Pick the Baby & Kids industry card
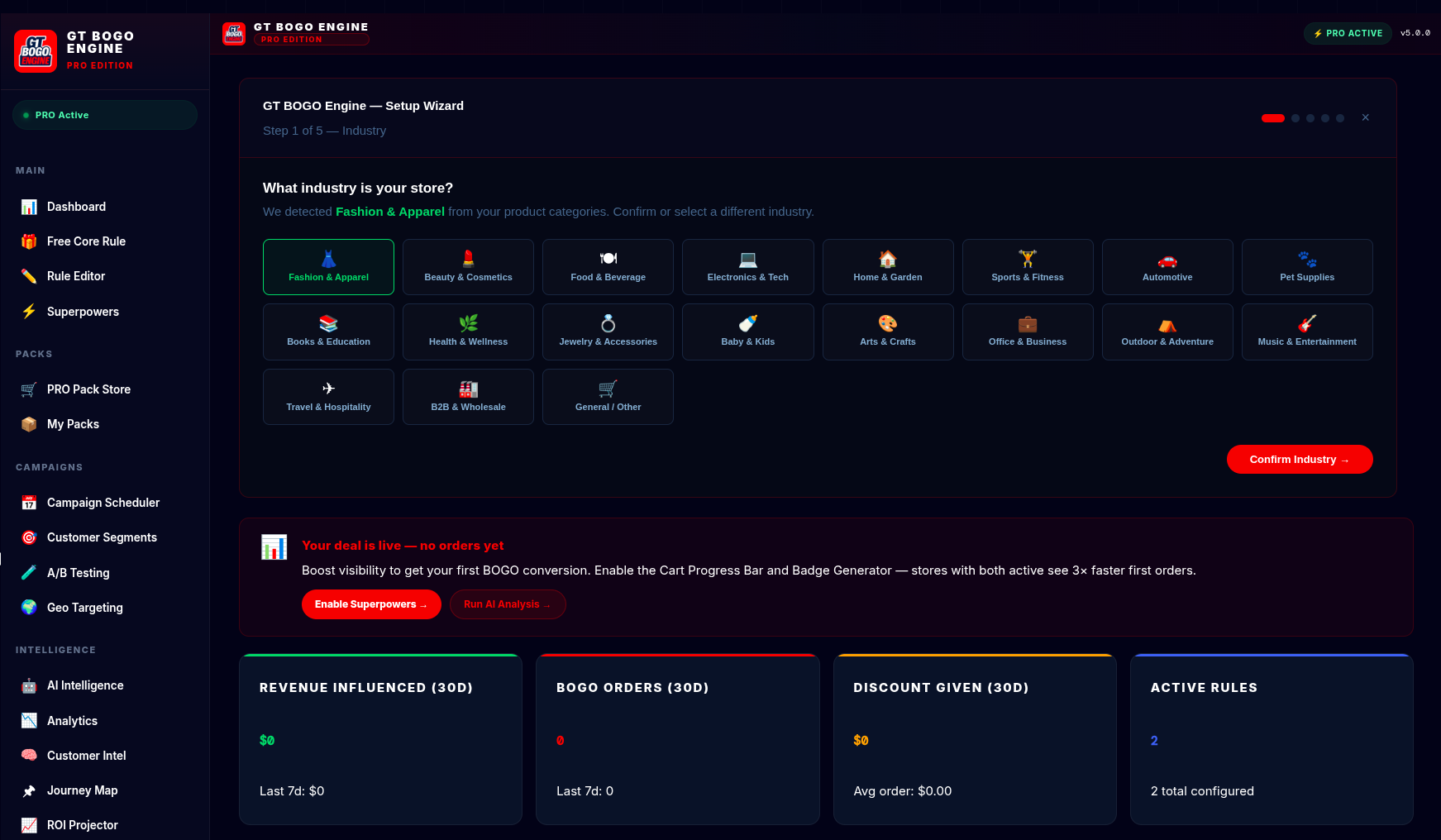1441x840 pixels. (748, 332)
